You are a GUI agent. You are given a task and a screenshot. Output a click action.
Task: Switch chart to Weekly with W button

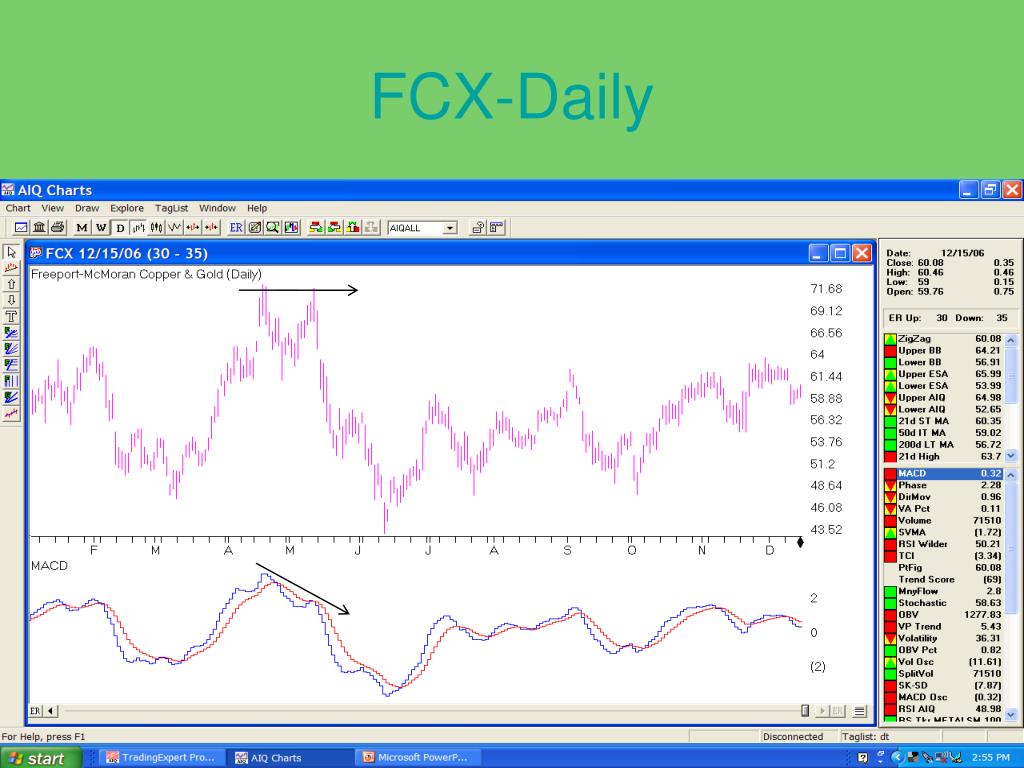[101, 227]
